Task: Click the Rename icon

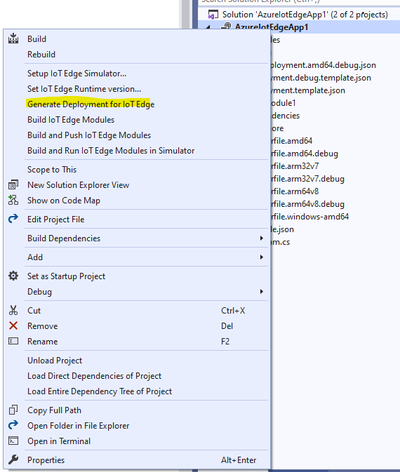Action: click(x=13, y=341)
